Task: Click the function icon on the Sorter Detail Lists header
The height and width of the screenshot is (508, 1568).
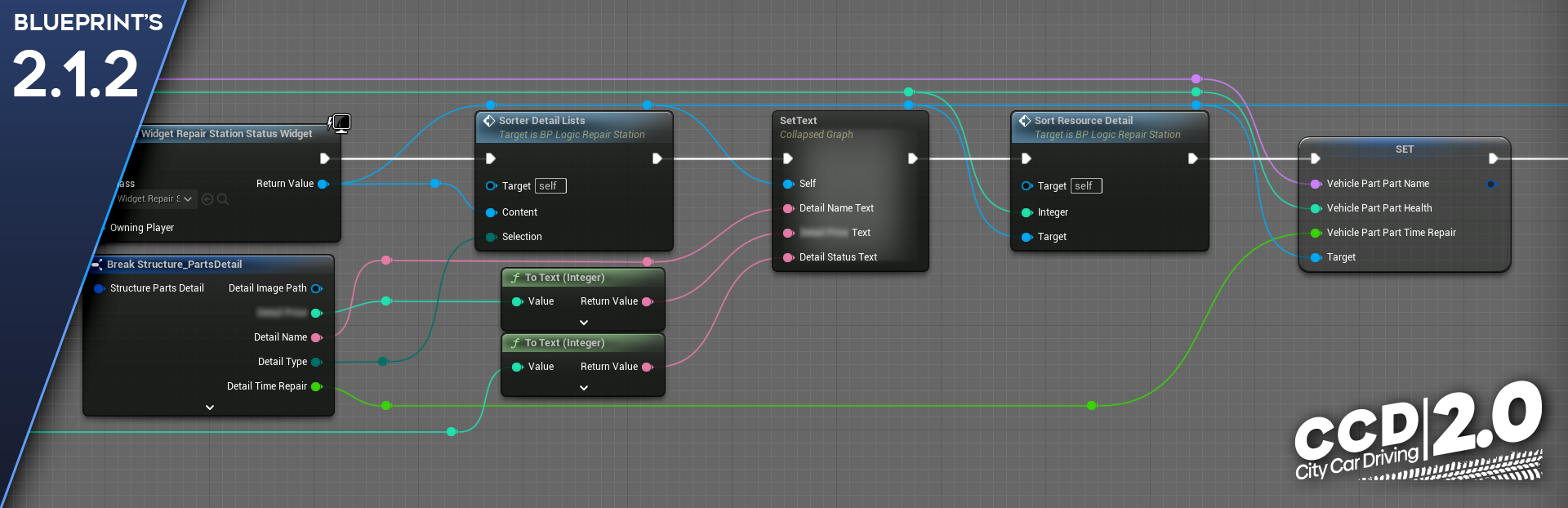Action: (488, 121)
